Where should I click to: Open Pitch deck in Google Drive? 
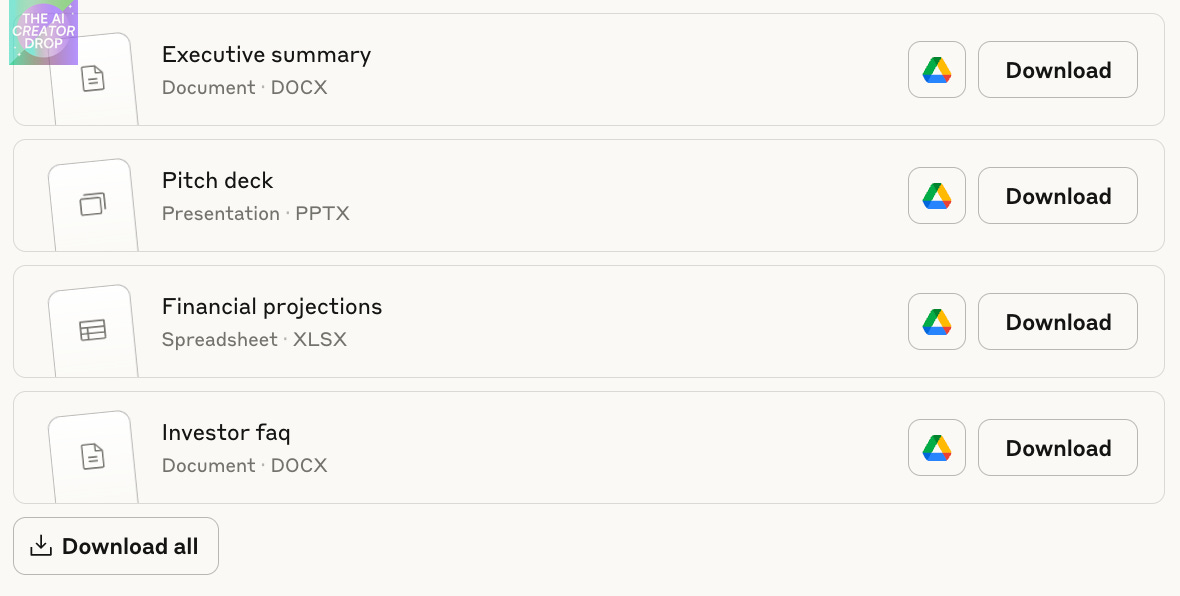[x=936, y=195]
